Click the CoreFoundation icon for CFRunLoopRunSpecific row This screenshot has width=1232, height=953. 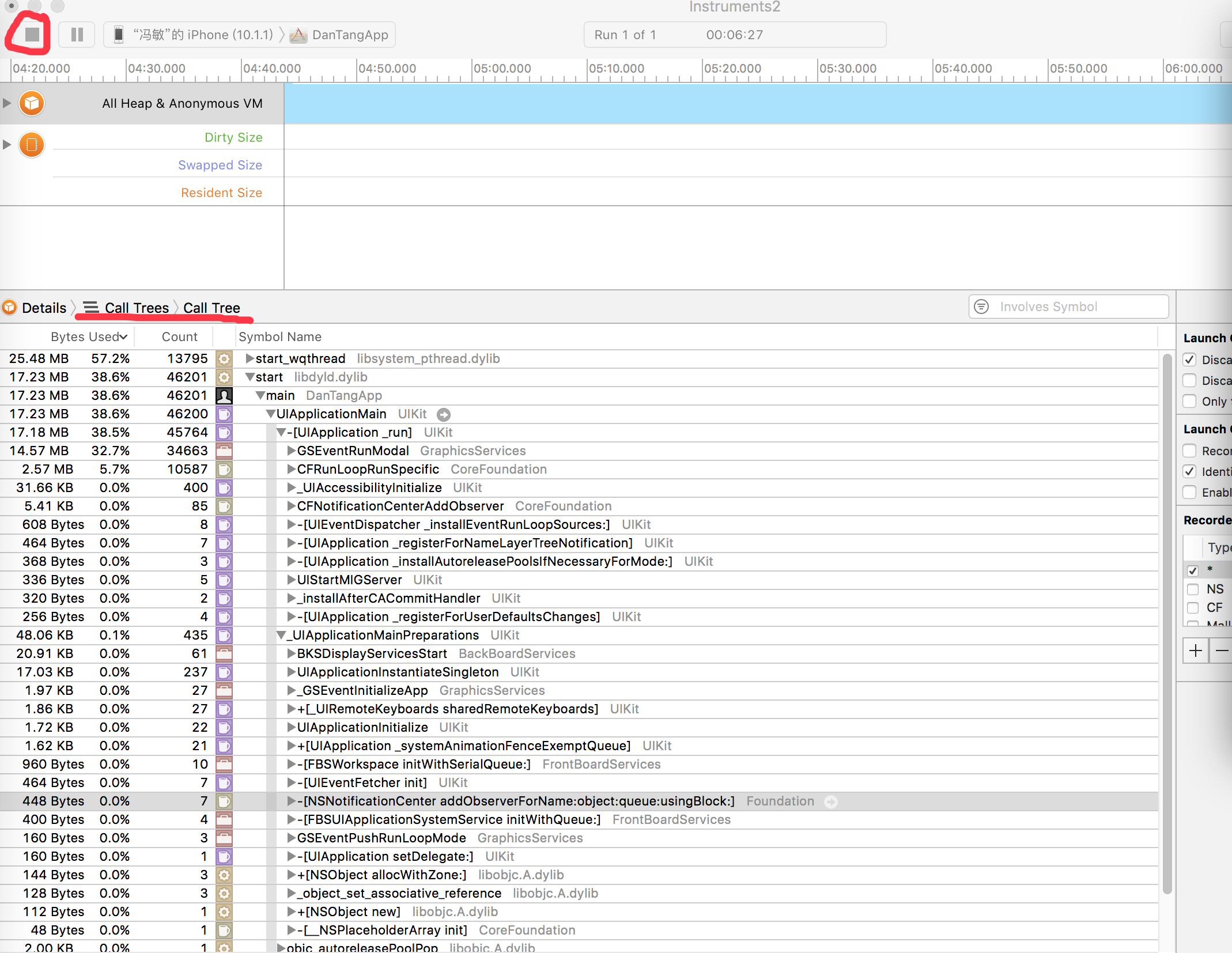(x=224, y=469)
